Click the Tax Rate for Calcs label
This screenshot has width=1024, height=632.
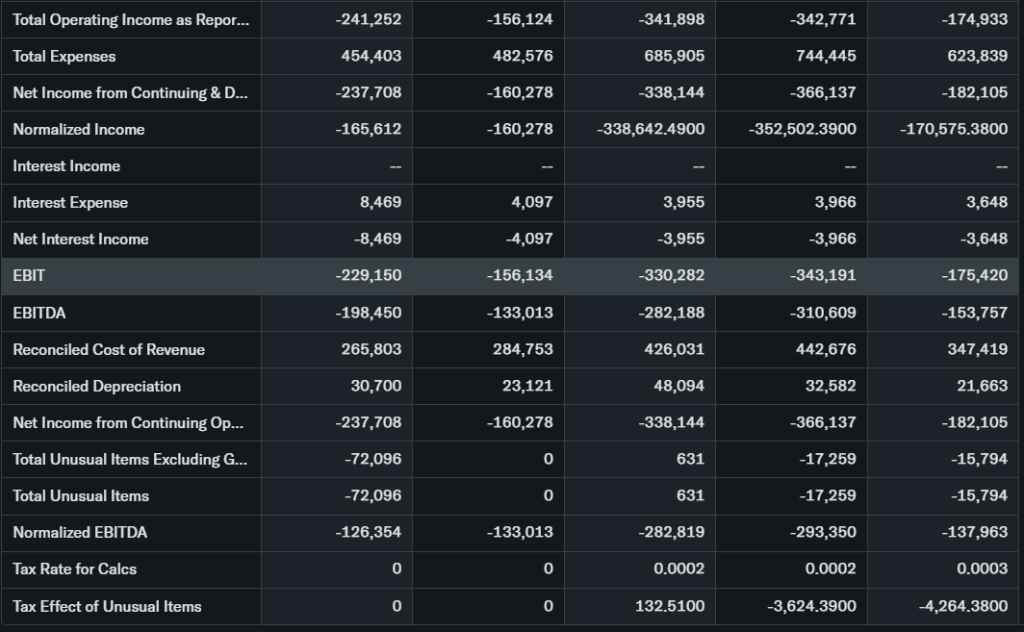(75, 569)
